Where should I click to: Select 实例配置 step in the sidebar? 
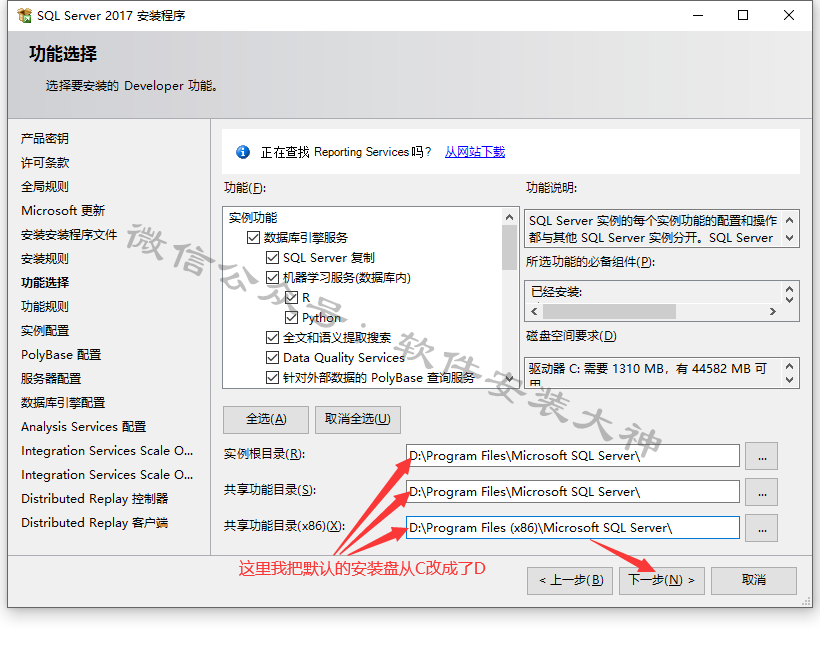pyautogui.click(x=45, y=331)
